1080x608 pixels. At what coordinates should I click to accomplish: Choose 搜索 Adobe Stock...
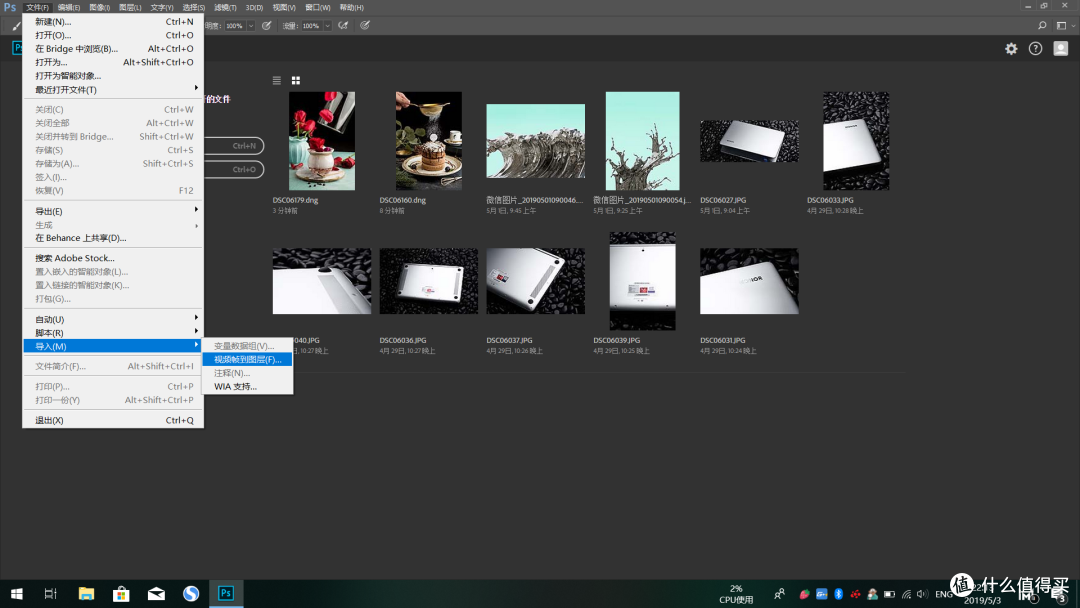114,258
